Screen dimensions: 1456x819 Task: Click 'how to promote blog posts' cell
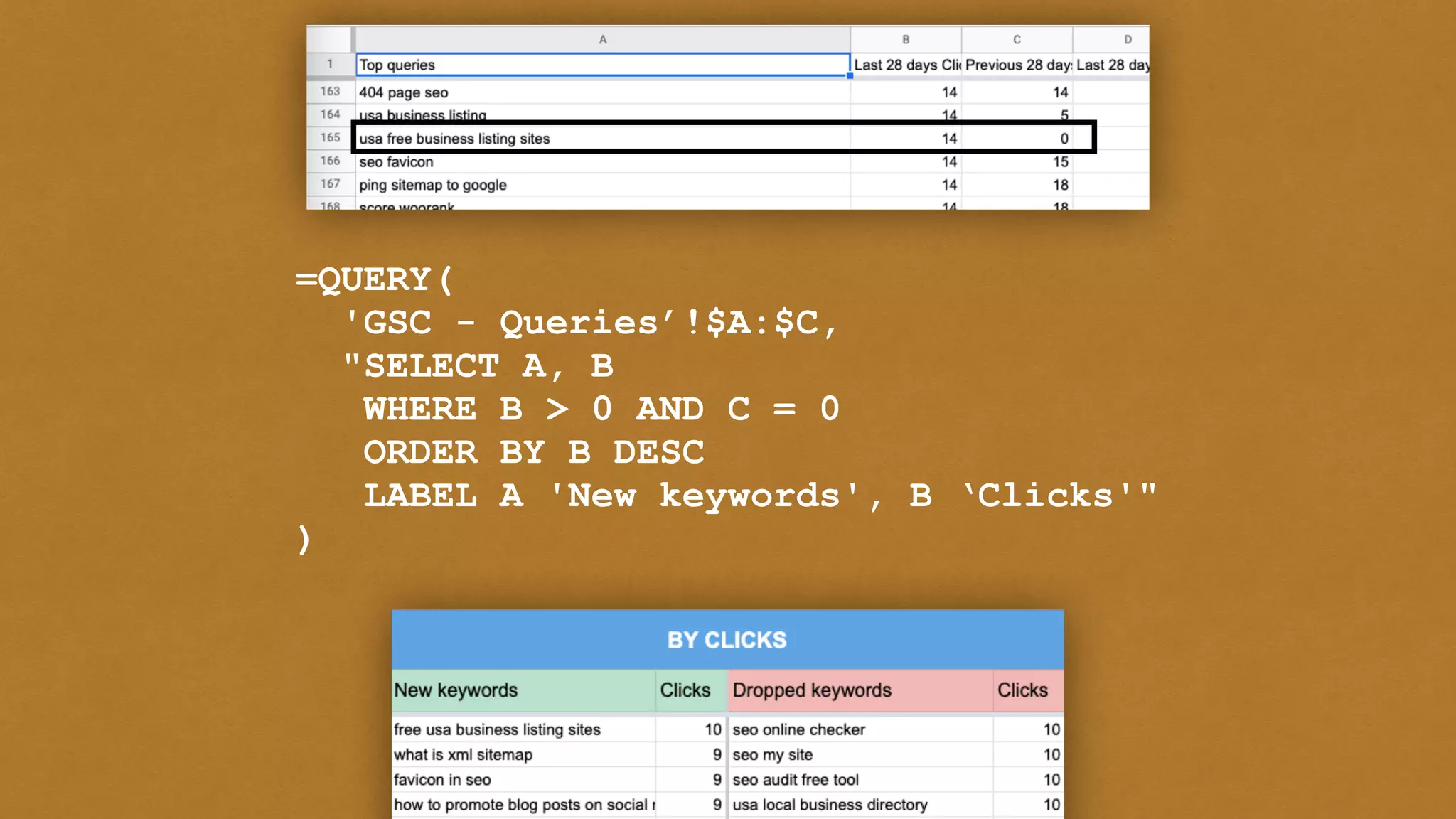click(523, 804)
